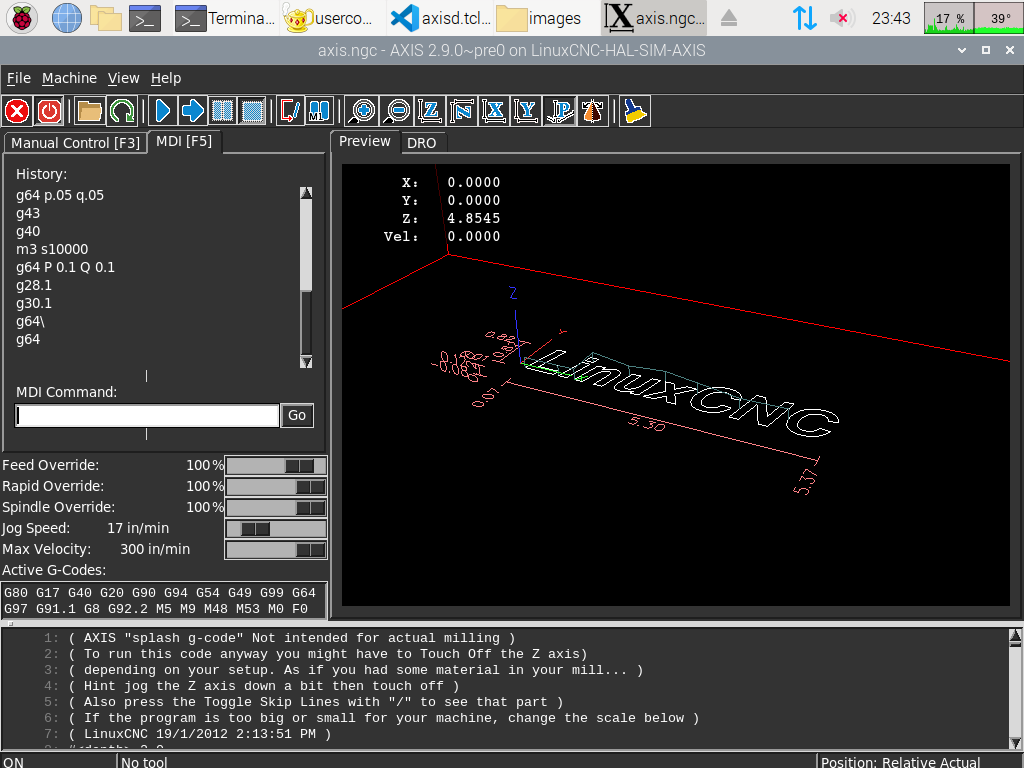Toggle the Emergency Stop button
1024x768 pixels.
17,111
